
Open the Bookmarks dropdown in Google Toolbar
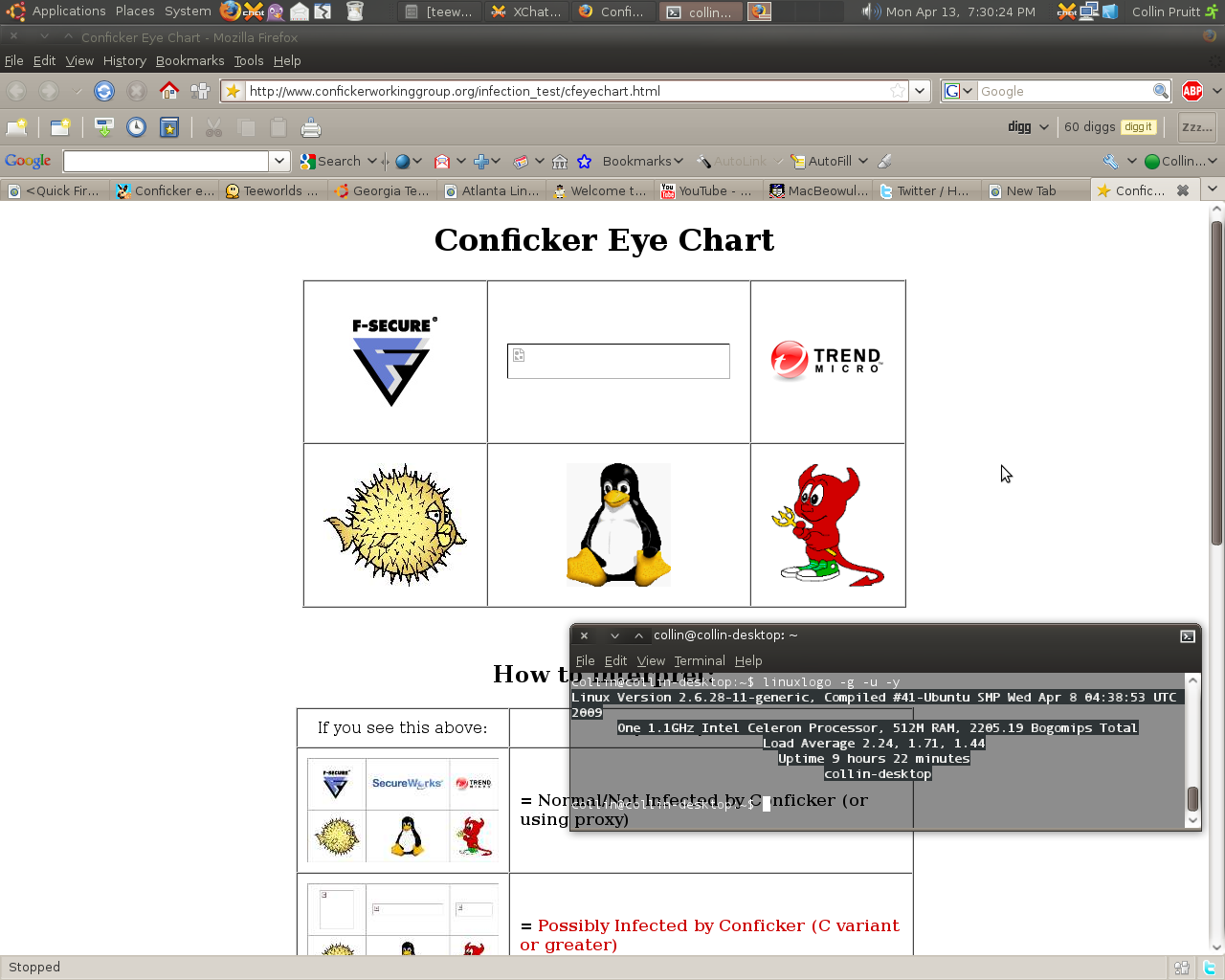click(x=643, y=161)
